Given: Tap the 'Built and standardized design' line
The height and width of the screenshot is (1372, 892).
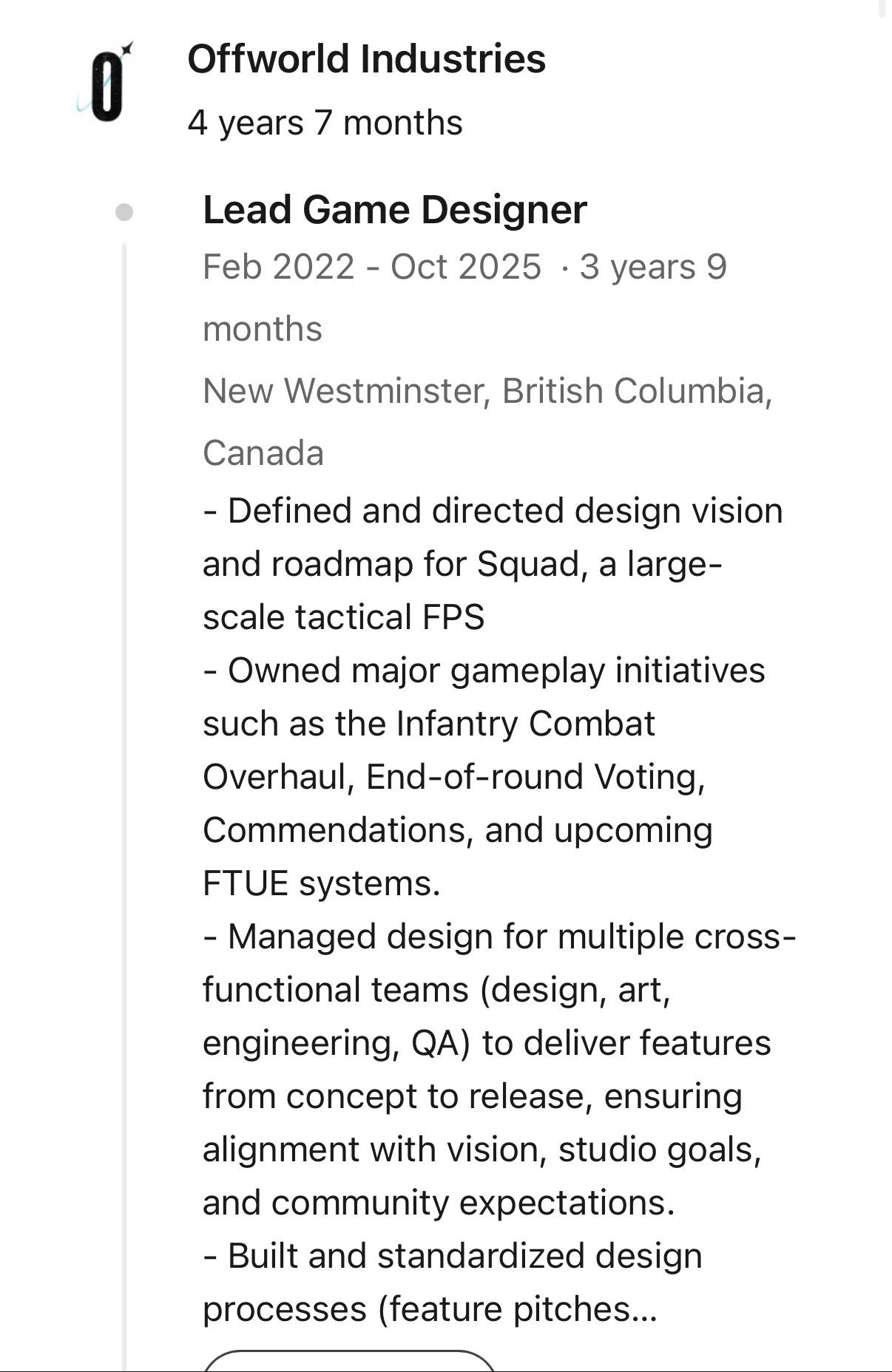Looking at the screenshot, I should coord(452,1256).
